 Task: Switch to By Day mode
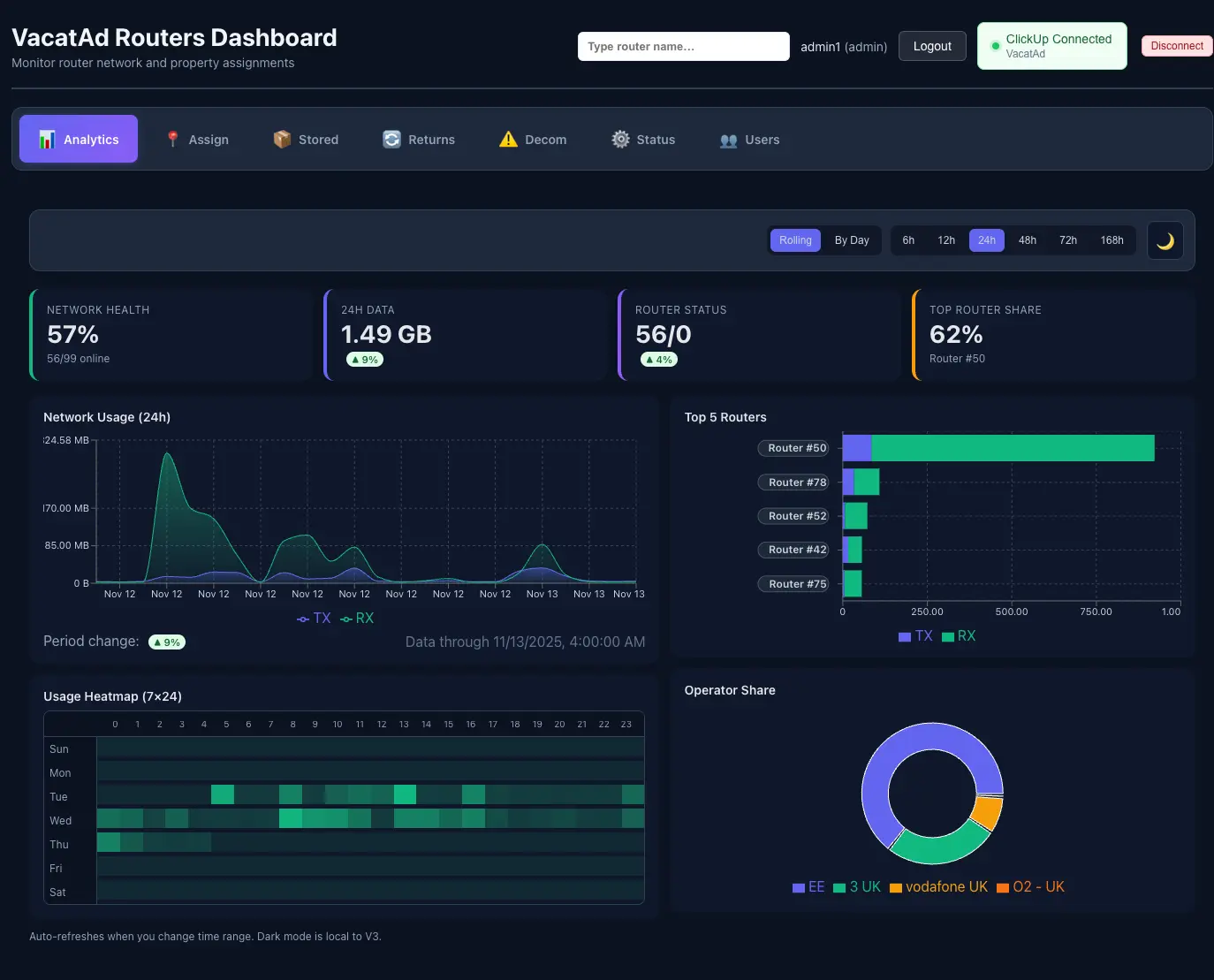click(851, 239)
